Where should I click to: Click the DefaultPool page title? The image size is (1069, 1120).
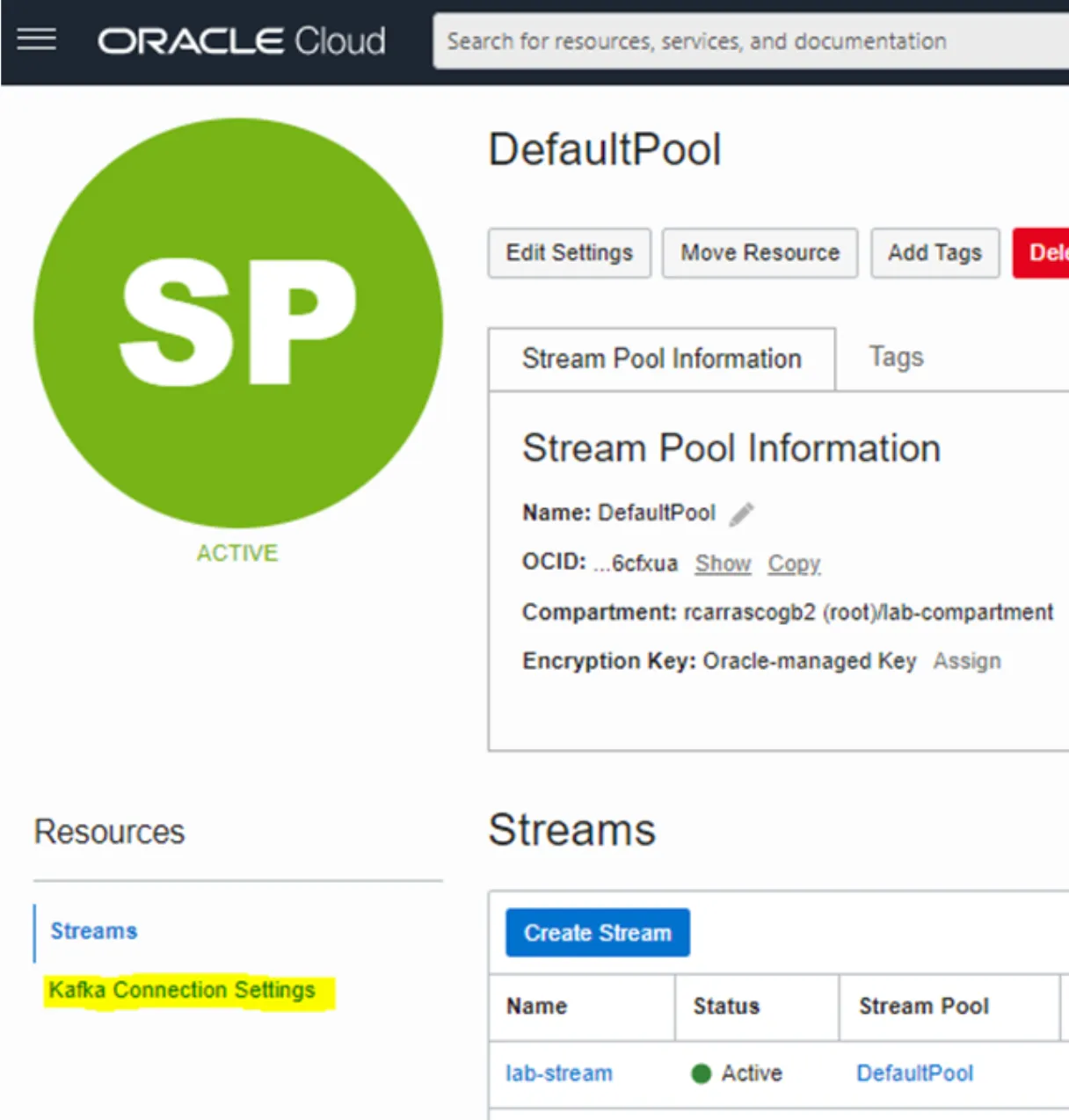pos(605,149)
